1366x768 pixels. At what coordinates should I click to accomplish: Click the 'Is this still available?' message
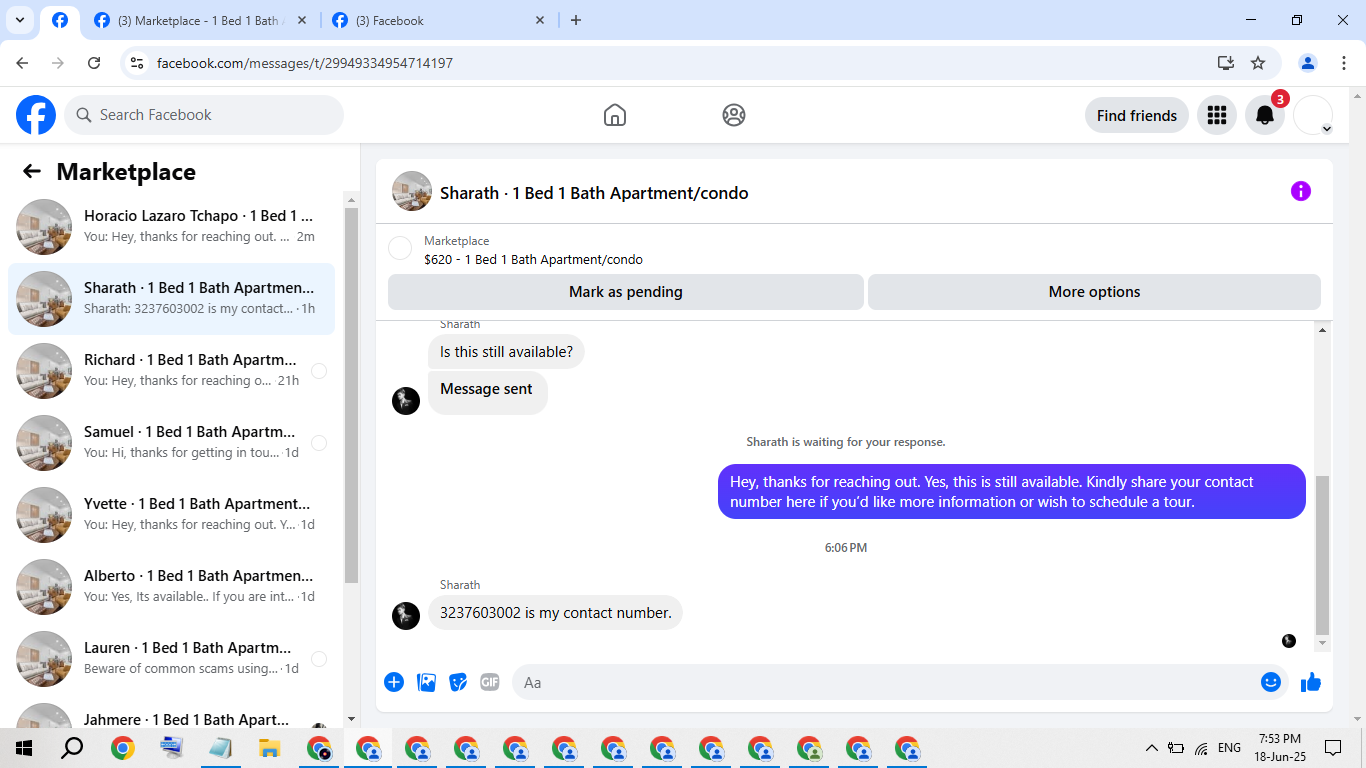(x=506, y=352)
